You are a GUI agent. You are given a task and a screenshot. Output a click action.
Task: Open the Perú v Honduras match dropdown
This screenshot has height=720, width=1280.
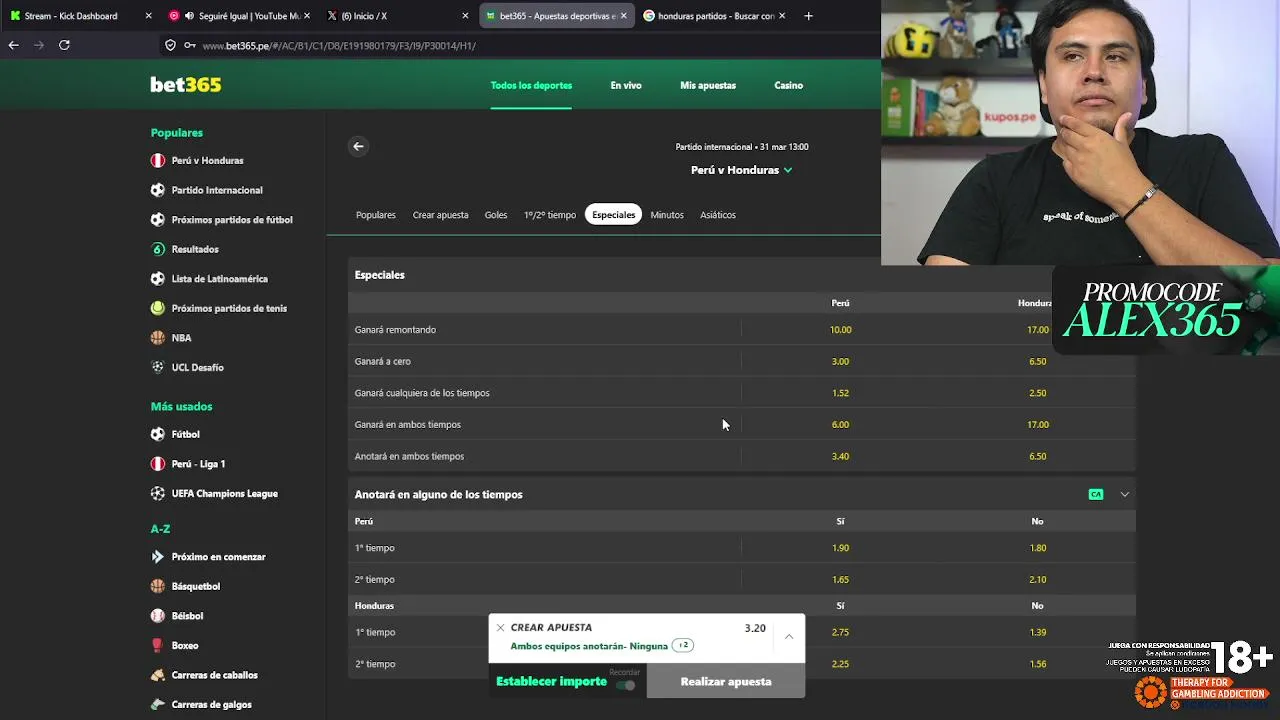pos(741,170)
